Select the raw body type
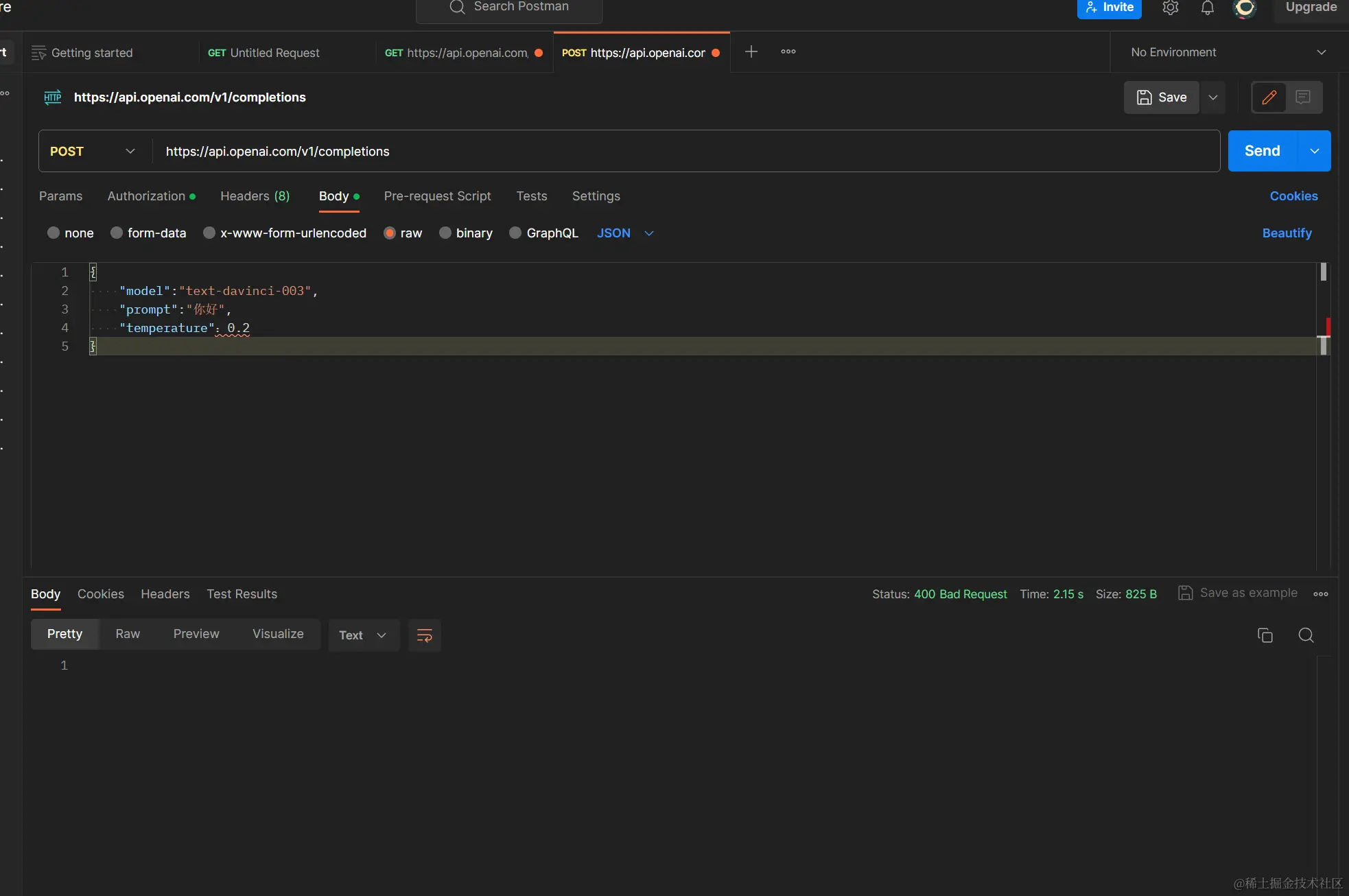 click(390, 233)
